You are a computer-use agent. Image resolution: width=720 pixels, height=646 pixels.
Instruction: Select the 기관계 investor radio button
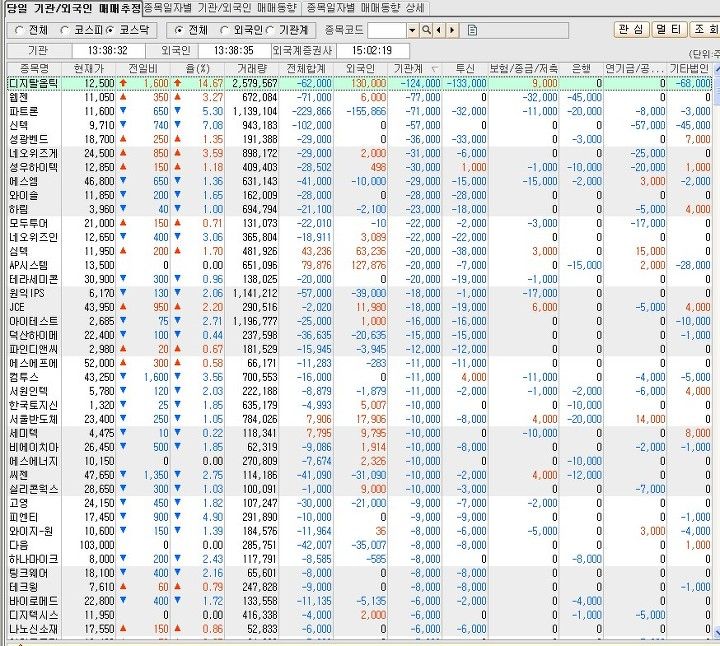pos(270,30)
